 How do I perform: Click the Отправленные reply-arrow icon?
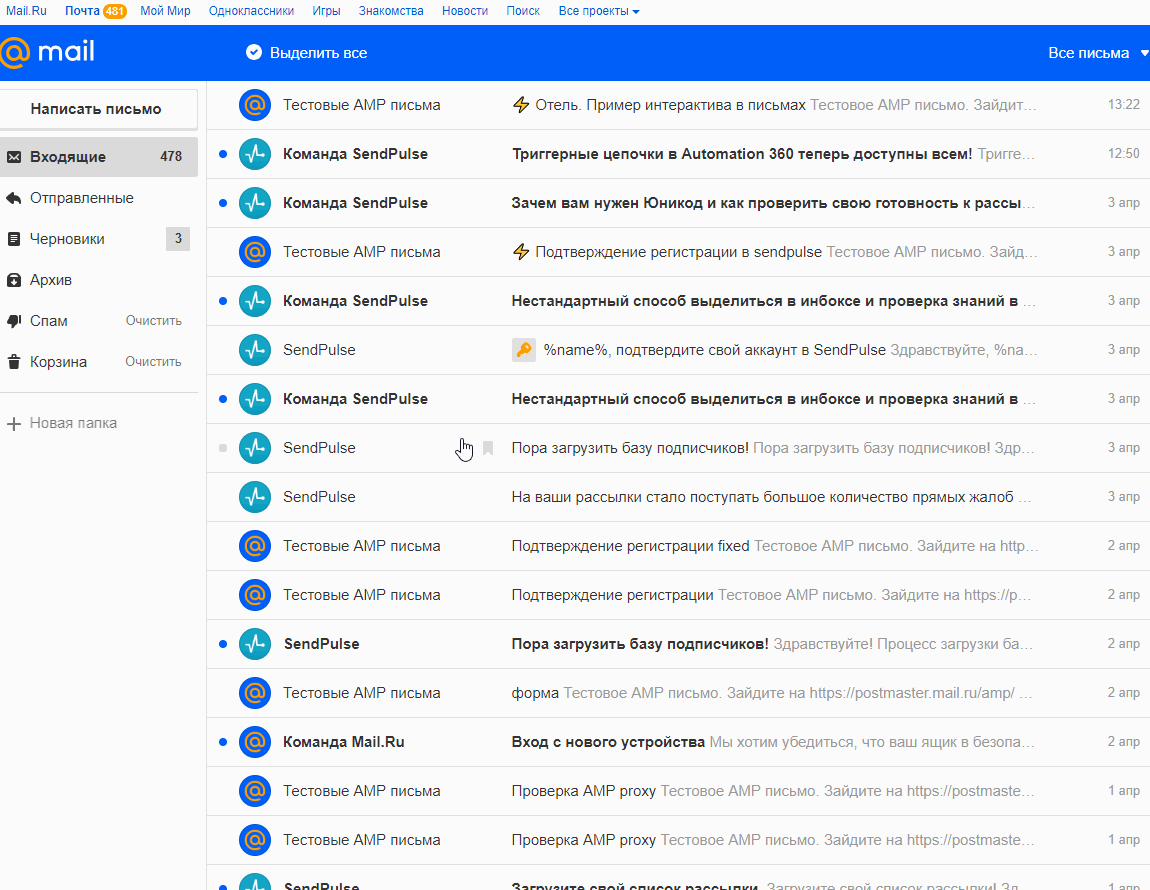(x=13, y=198)
